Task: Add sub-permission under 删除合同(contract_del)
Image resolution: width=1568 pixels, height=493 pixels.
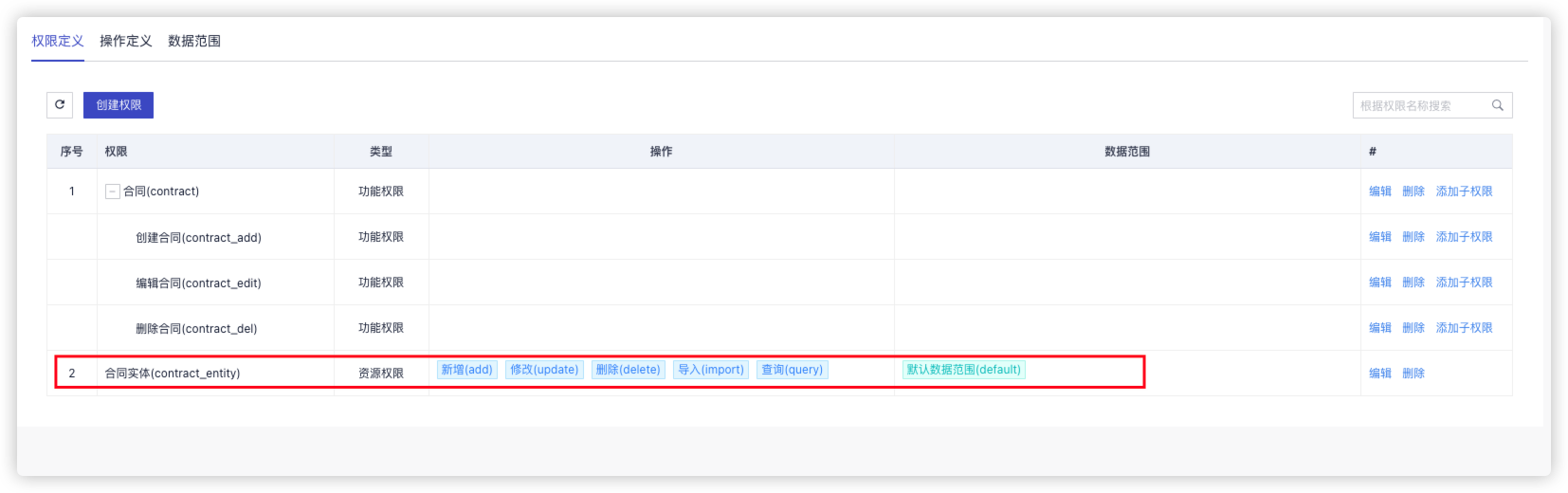Action: pyautogui.click(x=1464, y=328)
